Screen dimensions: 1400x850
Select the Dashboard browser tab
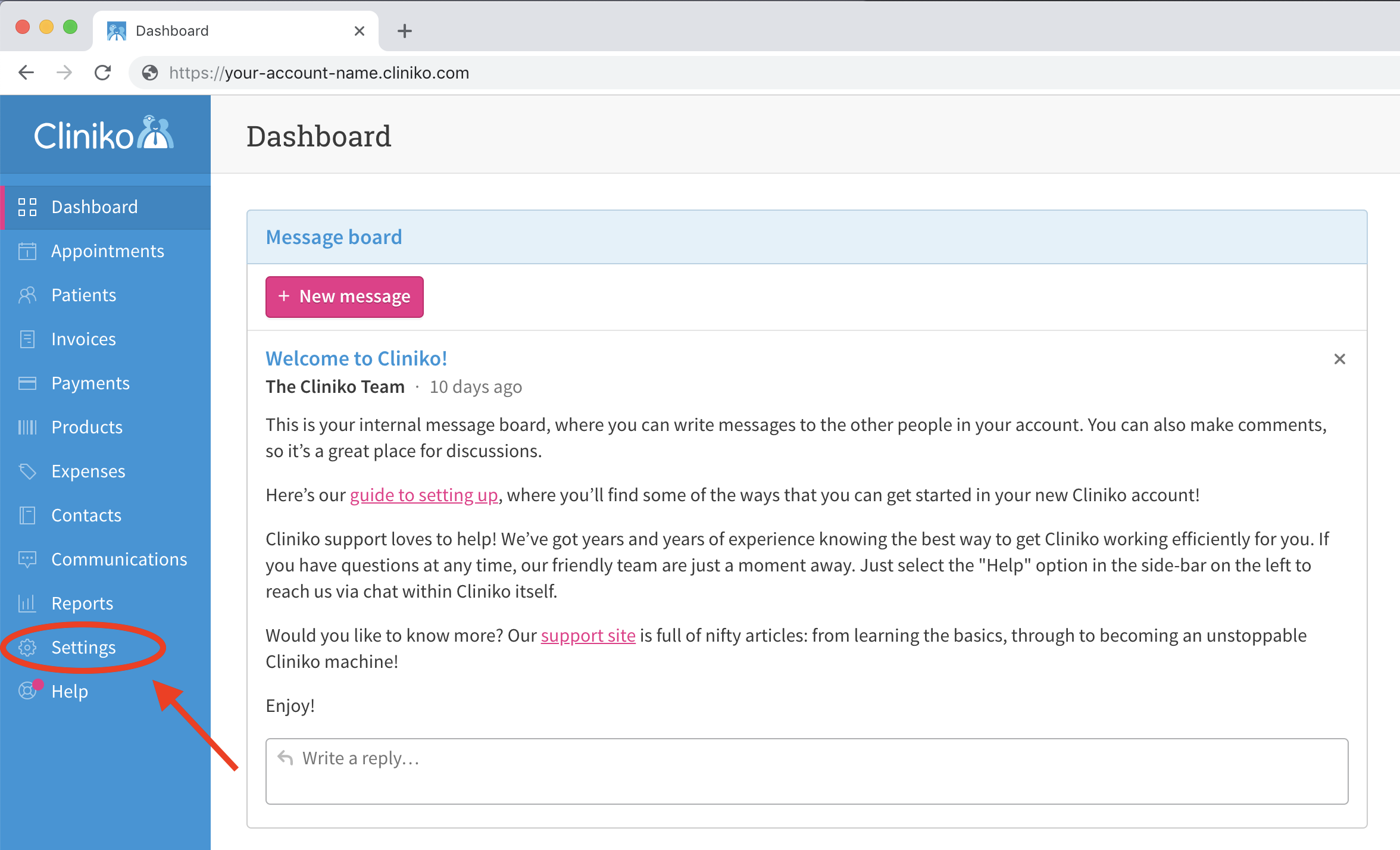pyautogui.click(x=236, y=31)
